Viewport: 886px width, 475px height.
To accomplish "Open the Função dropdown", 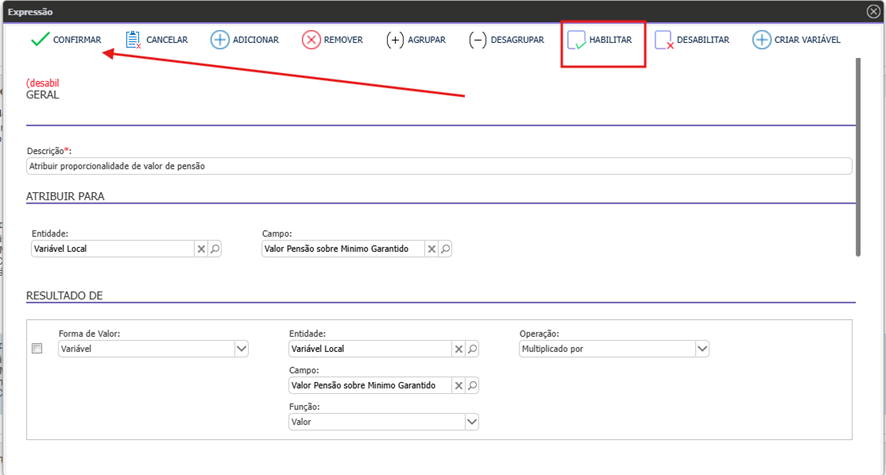I will pyautogui.click(x=472, y=422).
